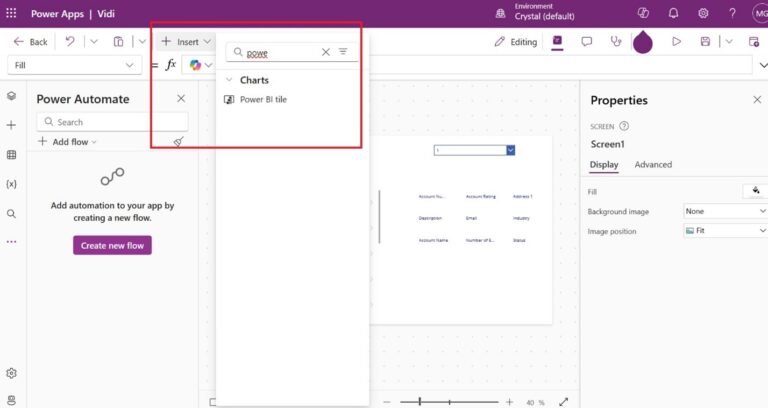Switch to the Advanced tab

click(x=653, y=165)
